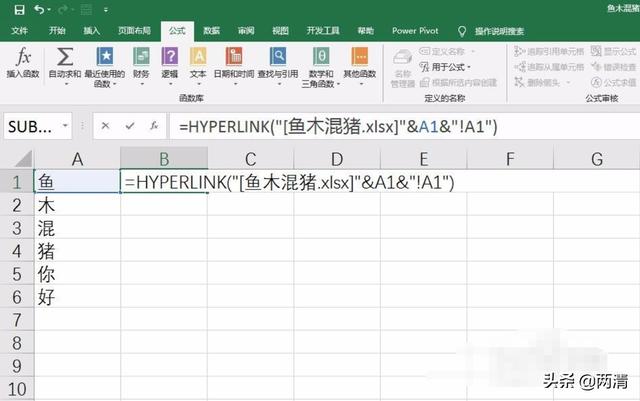
Task: Click inside the formula bar HYPERLINK text
Action: (338, 127)
